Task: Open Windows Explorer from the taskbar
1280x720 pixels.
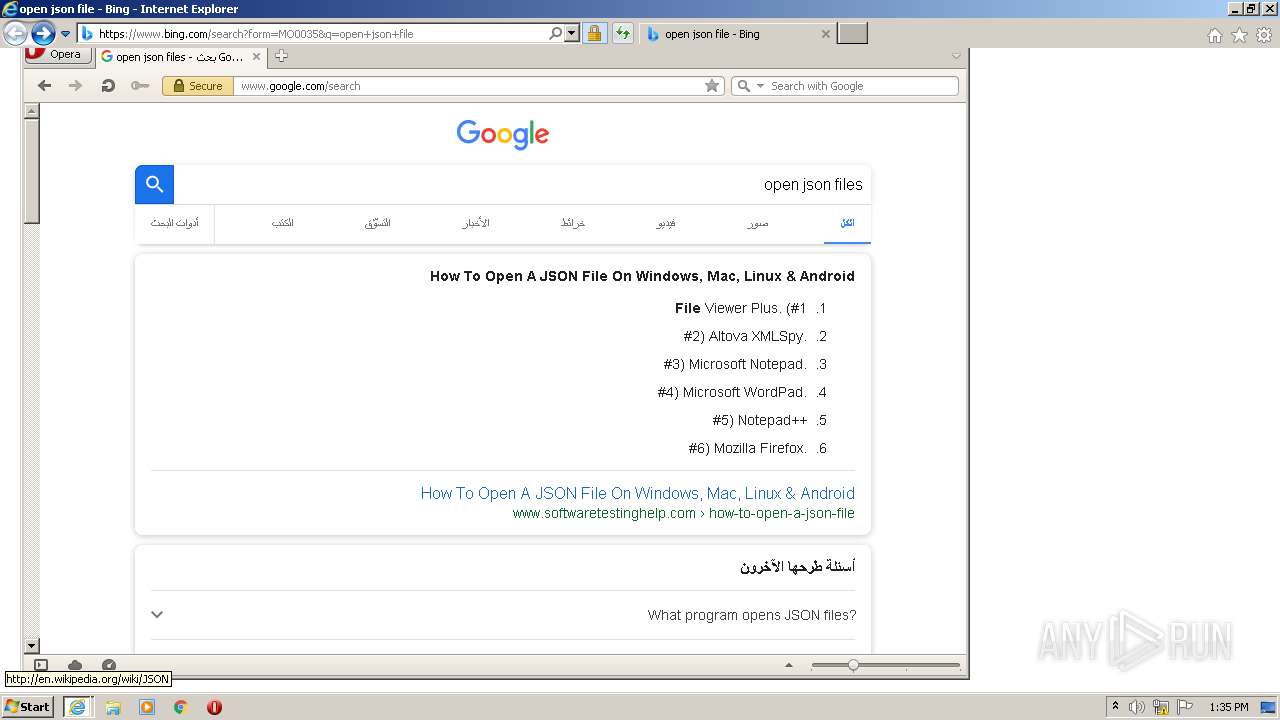Action: coord(113,707)
